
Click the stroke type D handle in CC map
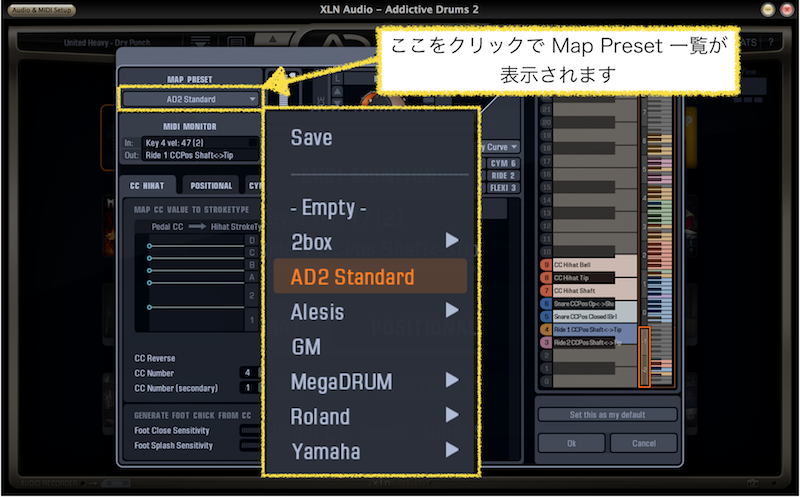149,246
